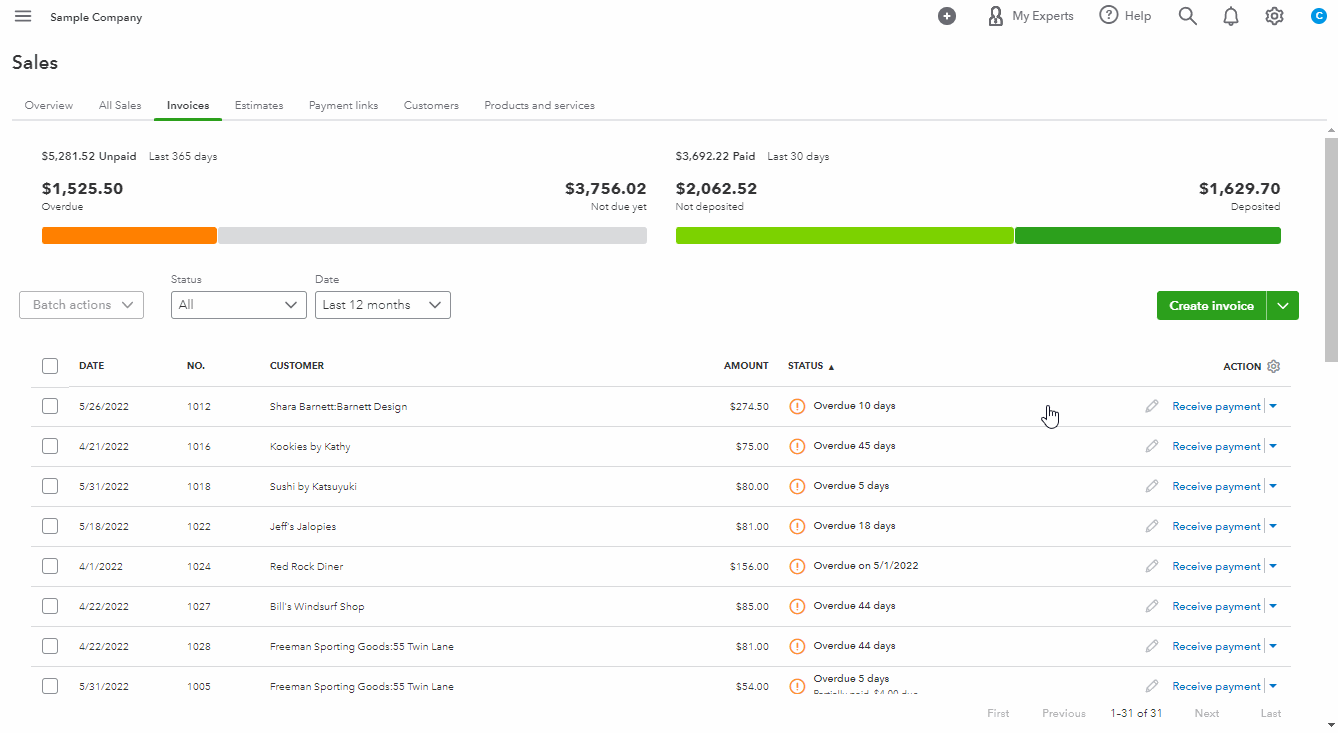This screenshot has height=733, width=1338.
Task: Open the notifications bell
Action: point(1231,16)
